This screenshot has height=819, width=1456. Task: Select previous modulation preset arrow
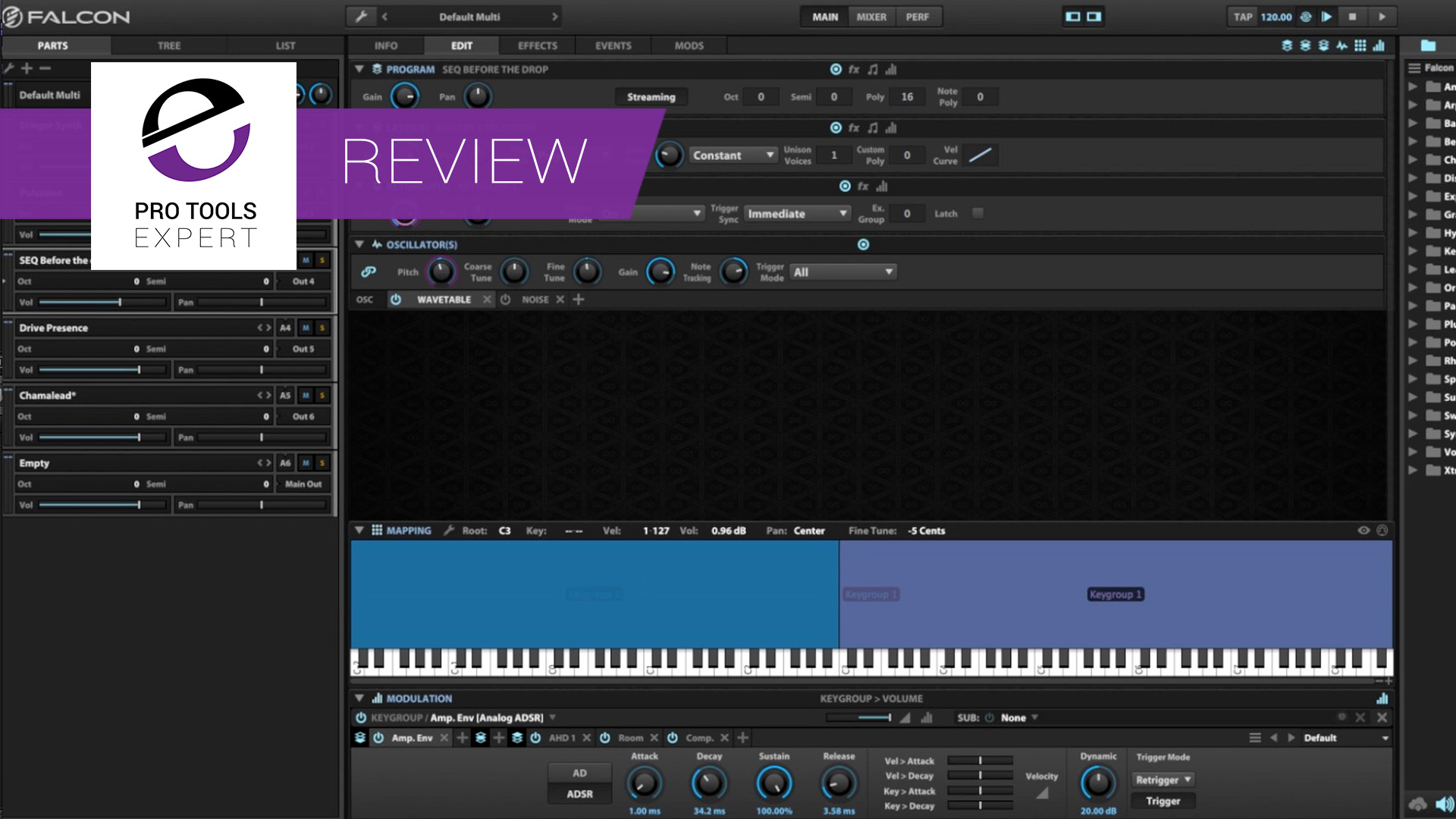pos(1273,738)
